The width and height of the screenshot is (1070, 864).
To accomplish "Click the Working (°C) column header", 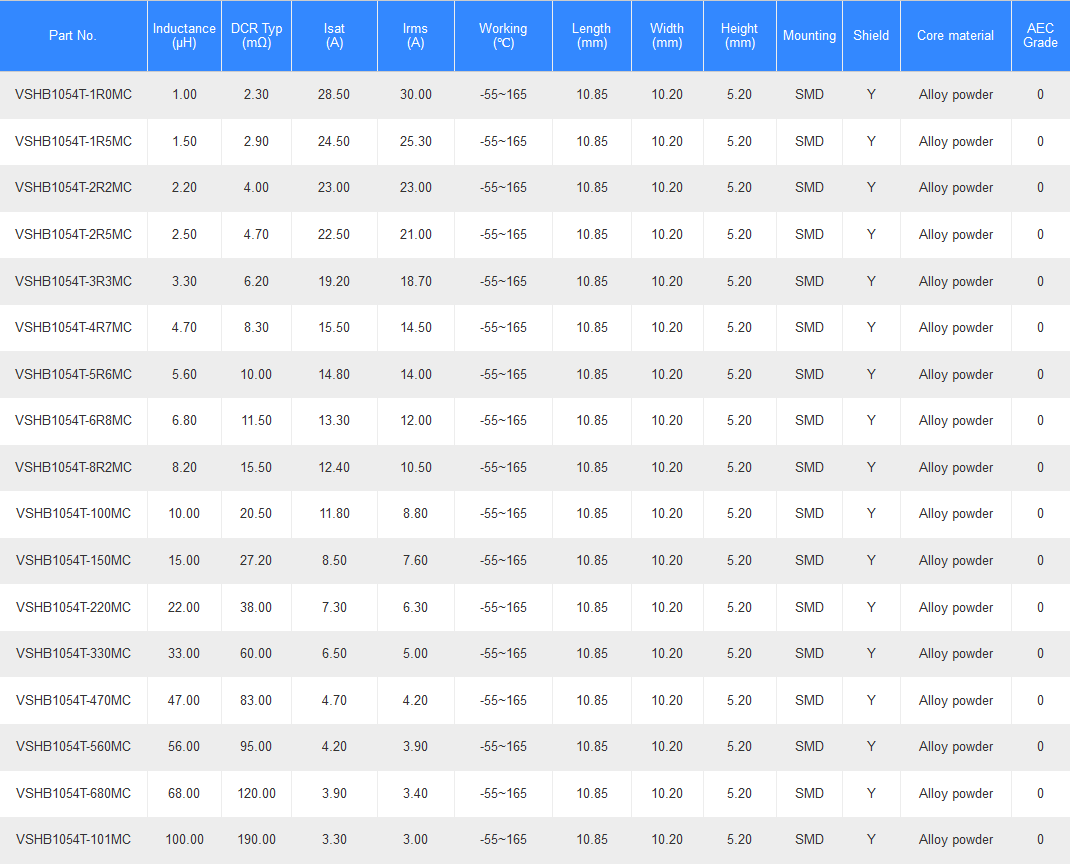I will pyautogui.click(x=504, y=35).
